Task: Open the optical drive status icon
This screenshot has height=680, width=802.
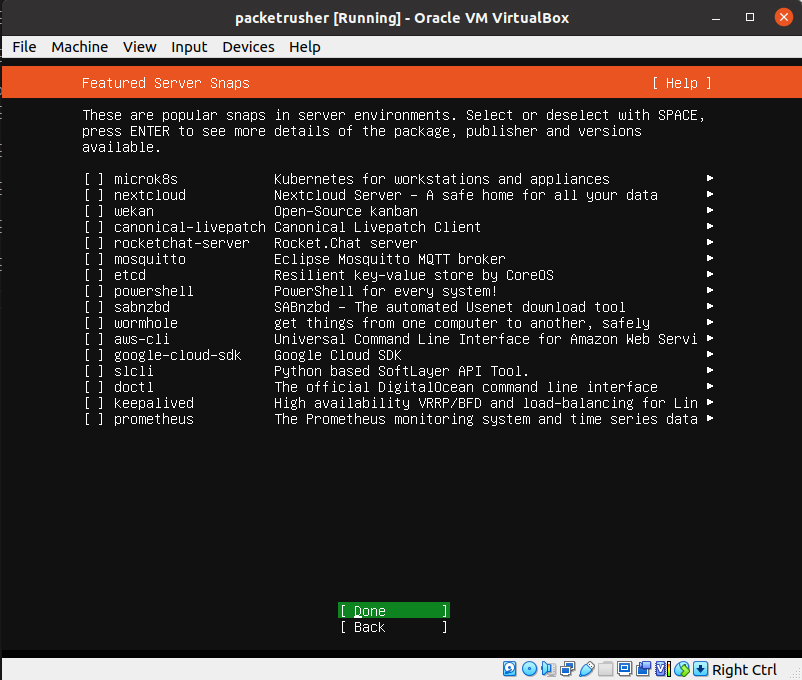Action: tap(529, 669)
